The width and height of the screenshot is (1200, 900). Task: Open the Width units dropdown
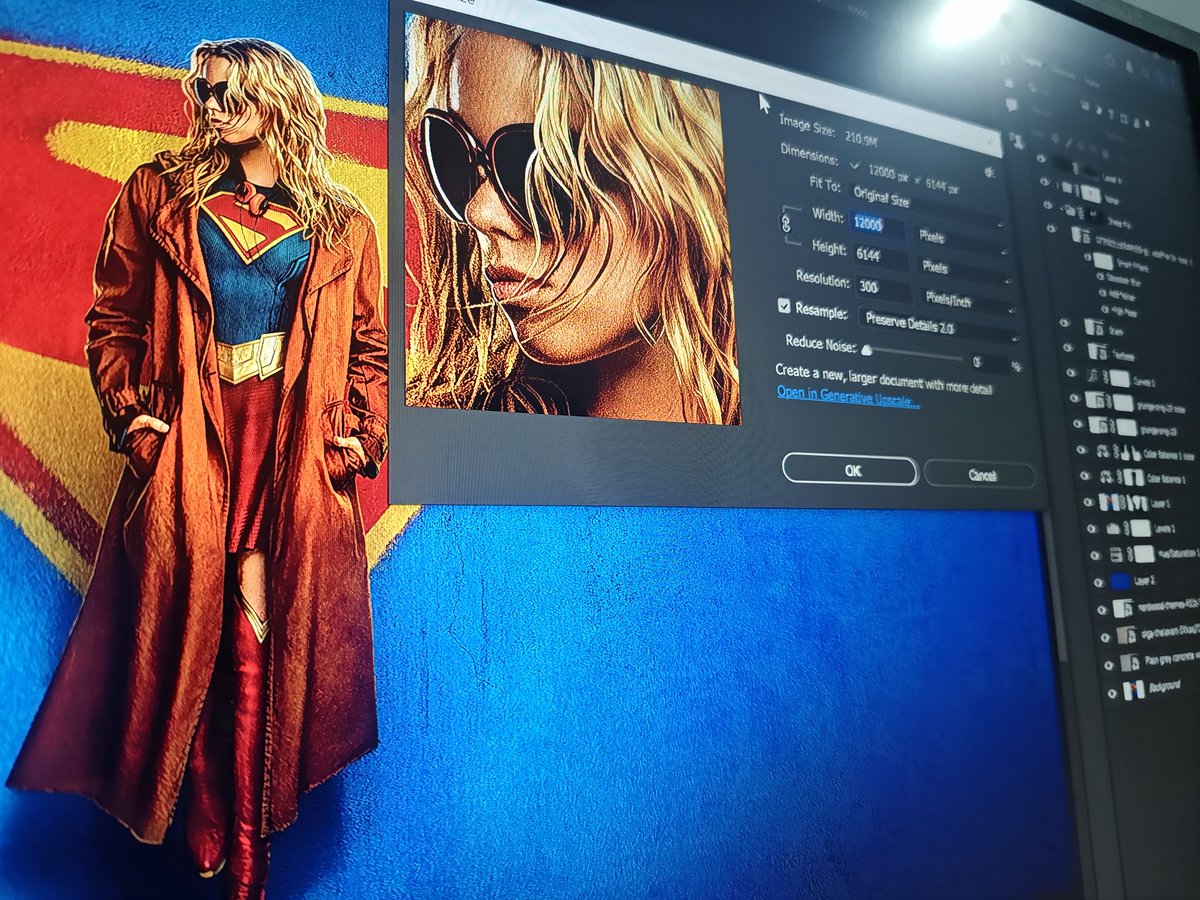point(961,238)
